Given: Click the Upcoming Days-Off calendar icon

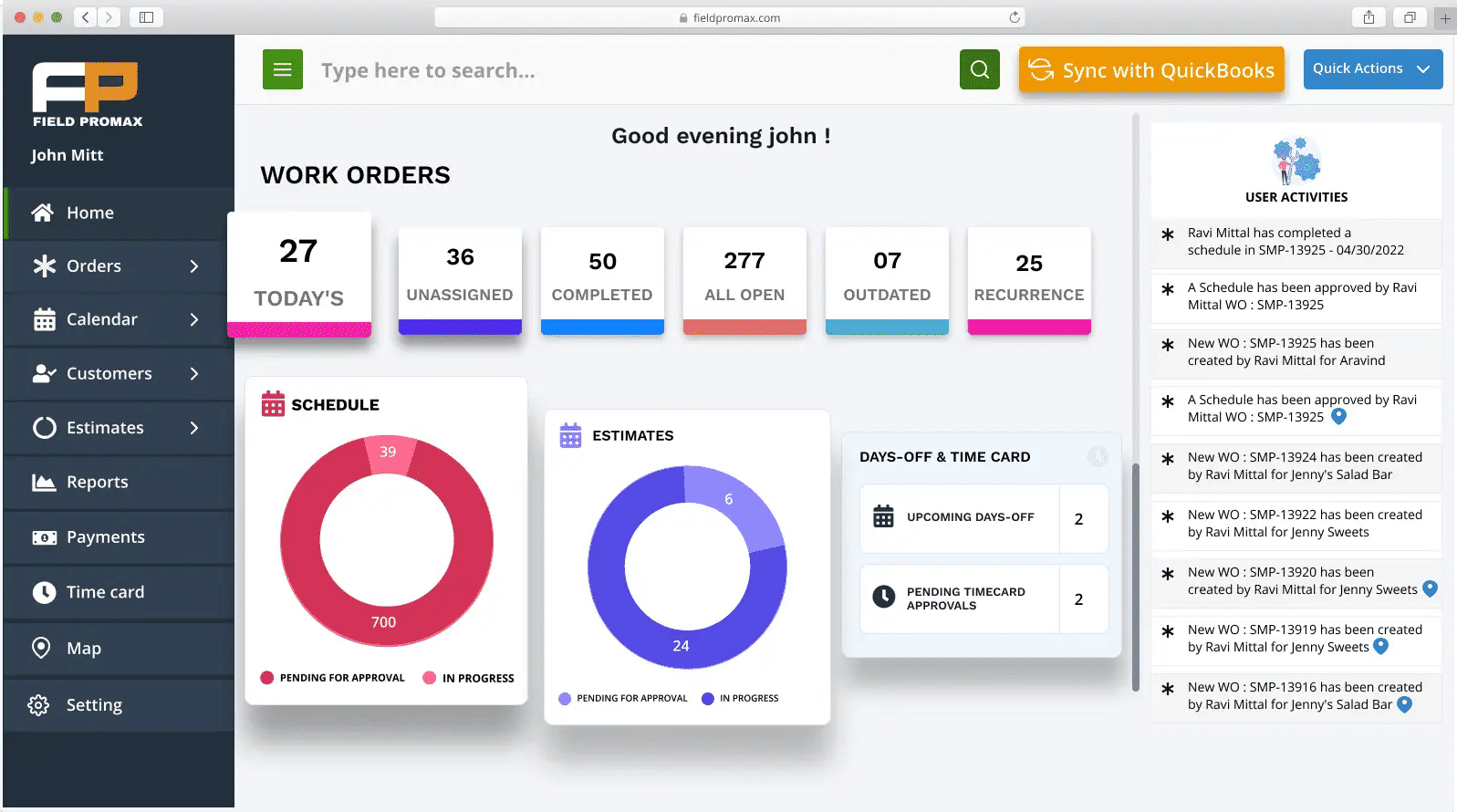Looking at the screenshot, I should click(x=883, y=516).
